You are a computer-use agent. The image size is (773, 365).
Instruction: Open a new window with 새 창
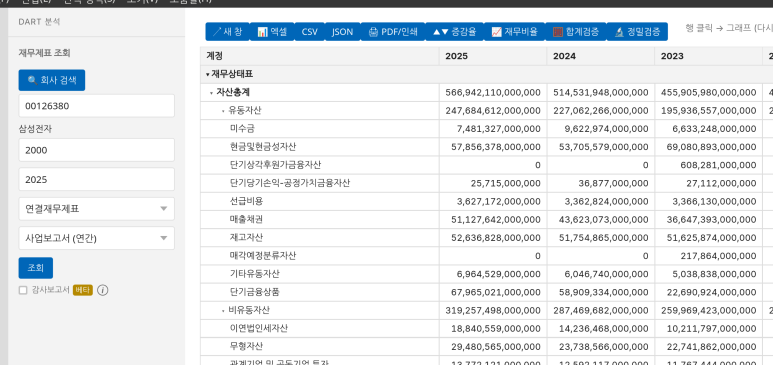[x=227, y=32]
